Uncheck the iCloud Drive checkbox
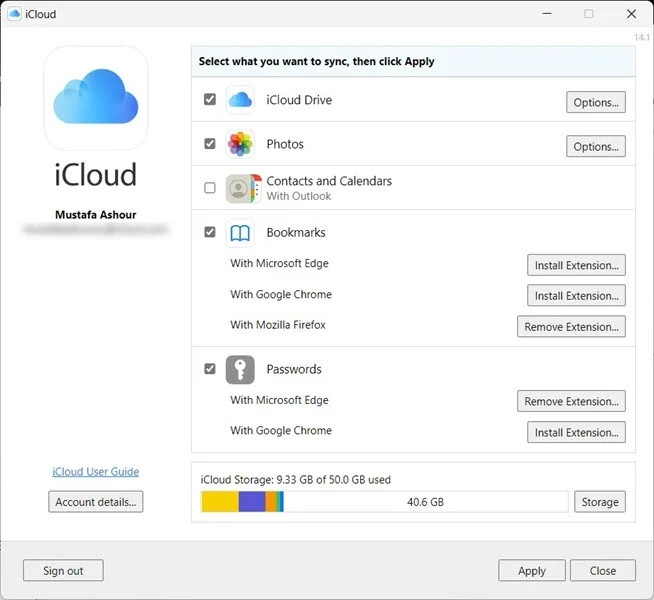 tap(210, 99)
